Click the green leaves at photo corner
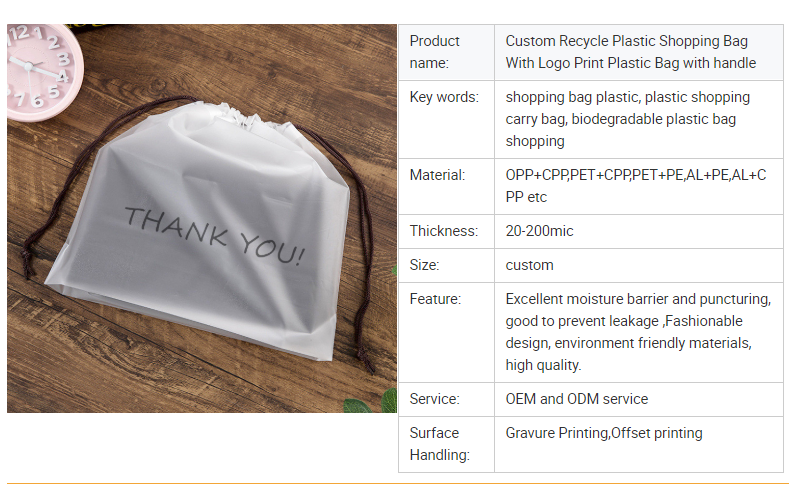Image resolution: width=789 pixels, height=484 pixels. click(x=371, y=401)
